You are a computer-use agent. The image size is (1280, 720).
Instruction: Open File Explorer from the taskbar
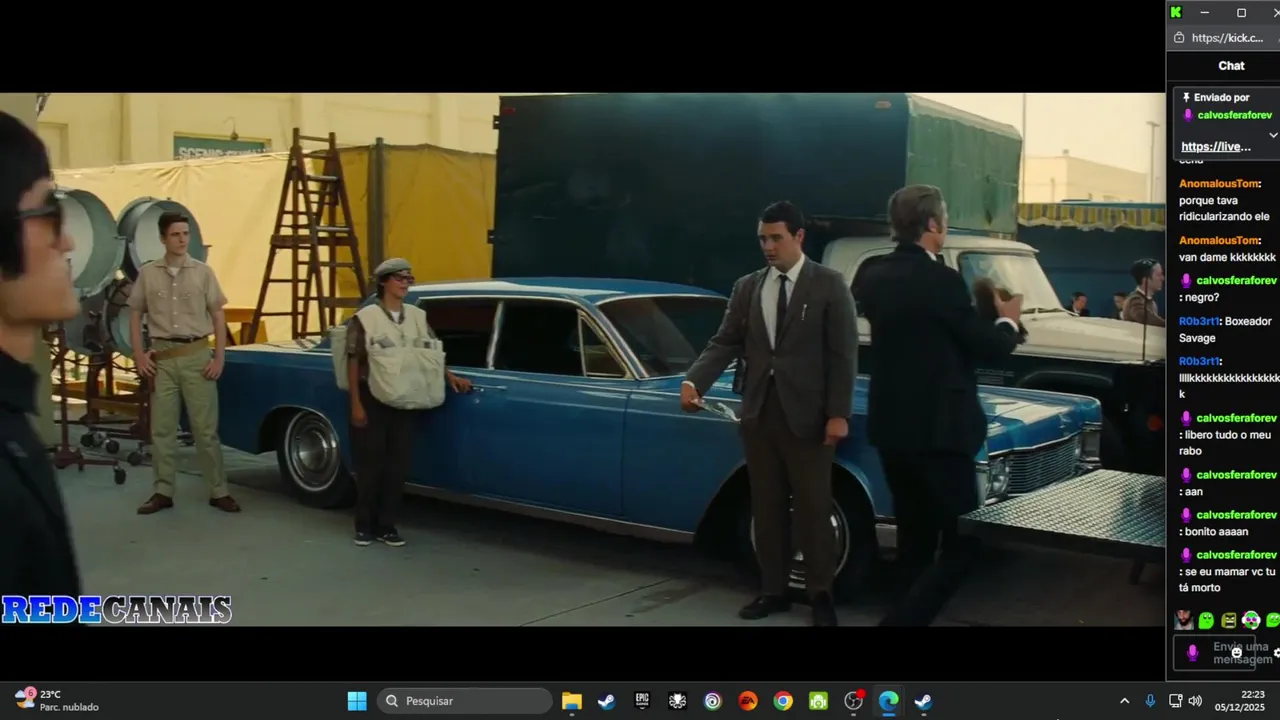click(x=572, y=701)
